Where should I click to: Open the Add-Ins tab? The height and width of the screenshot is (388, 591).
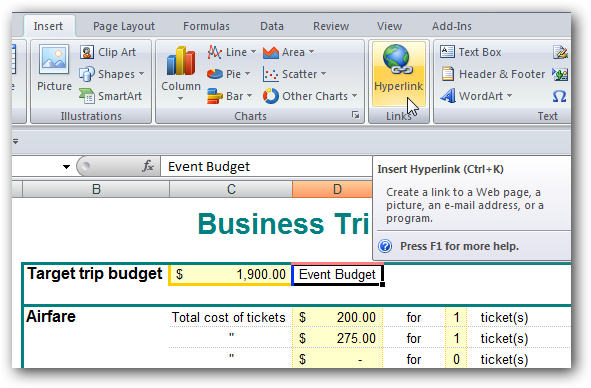452,26
